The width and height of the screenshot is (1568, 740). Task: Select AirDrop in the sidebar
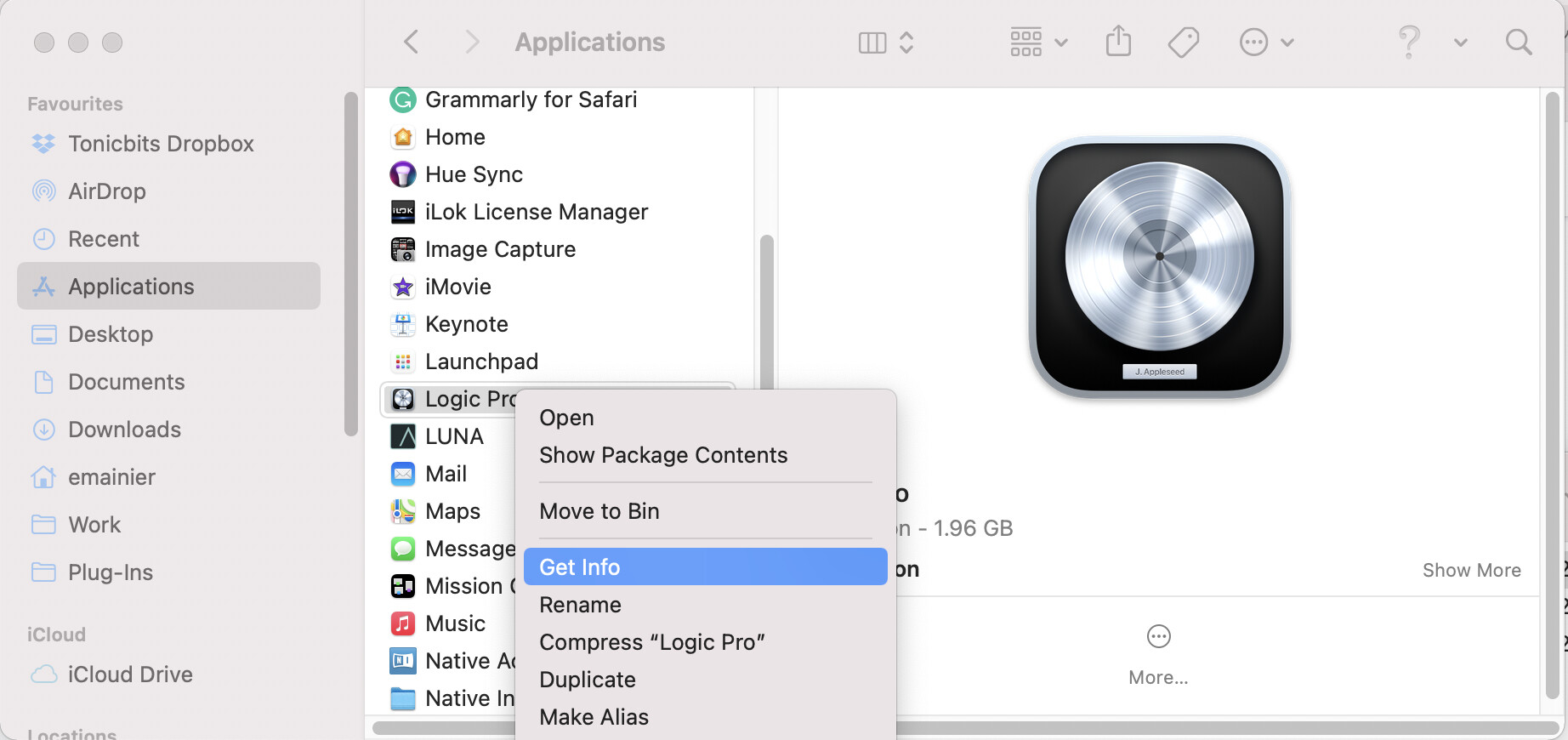point(168,191)
